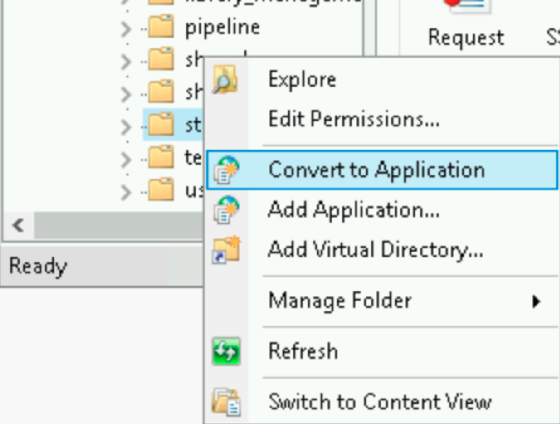560x424 pixels.
Task: Click the Switch to Content View icon
Action: point(226,402)
